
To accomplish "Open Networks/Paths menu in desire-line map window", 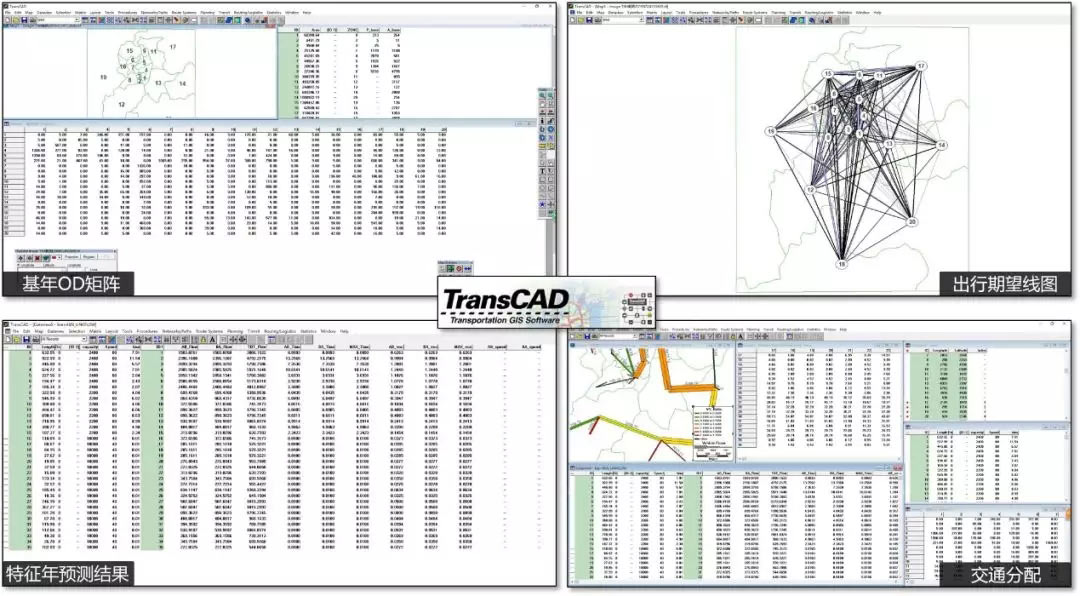I will coord(723,12).
